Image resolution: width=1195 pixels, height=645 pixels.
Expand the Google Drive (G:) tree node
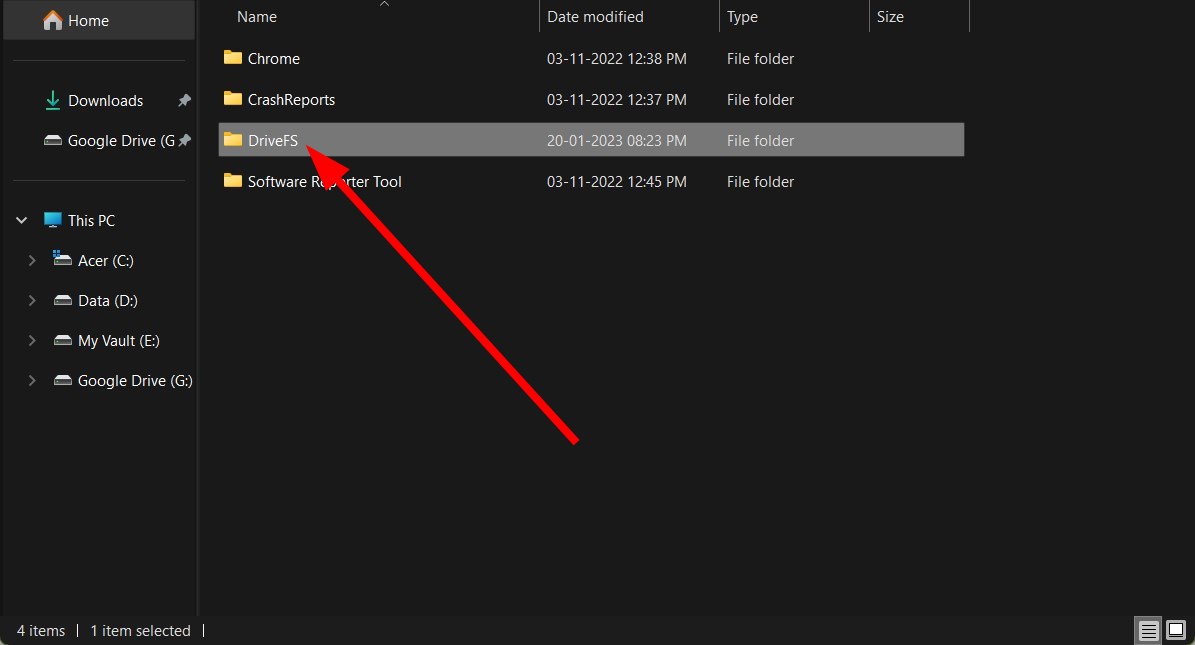click(x=32, y=380)
